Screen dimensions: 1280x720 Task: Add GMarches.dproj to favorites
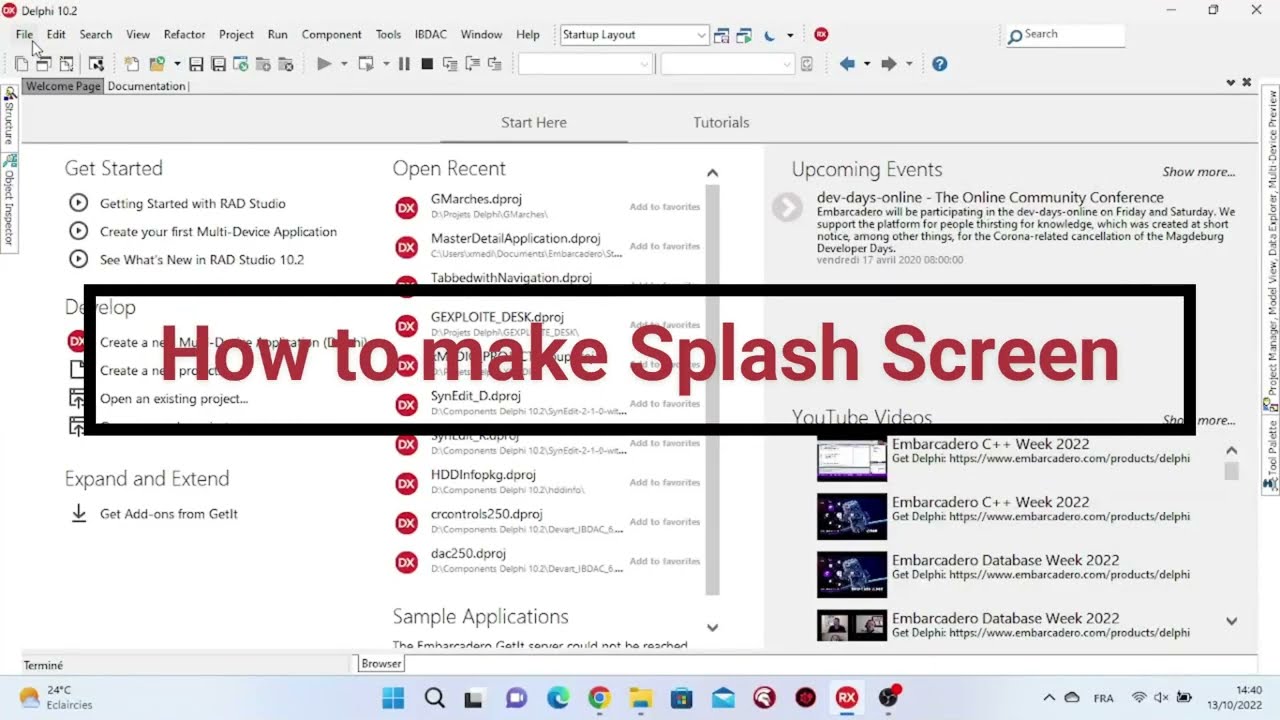(664, 207)
